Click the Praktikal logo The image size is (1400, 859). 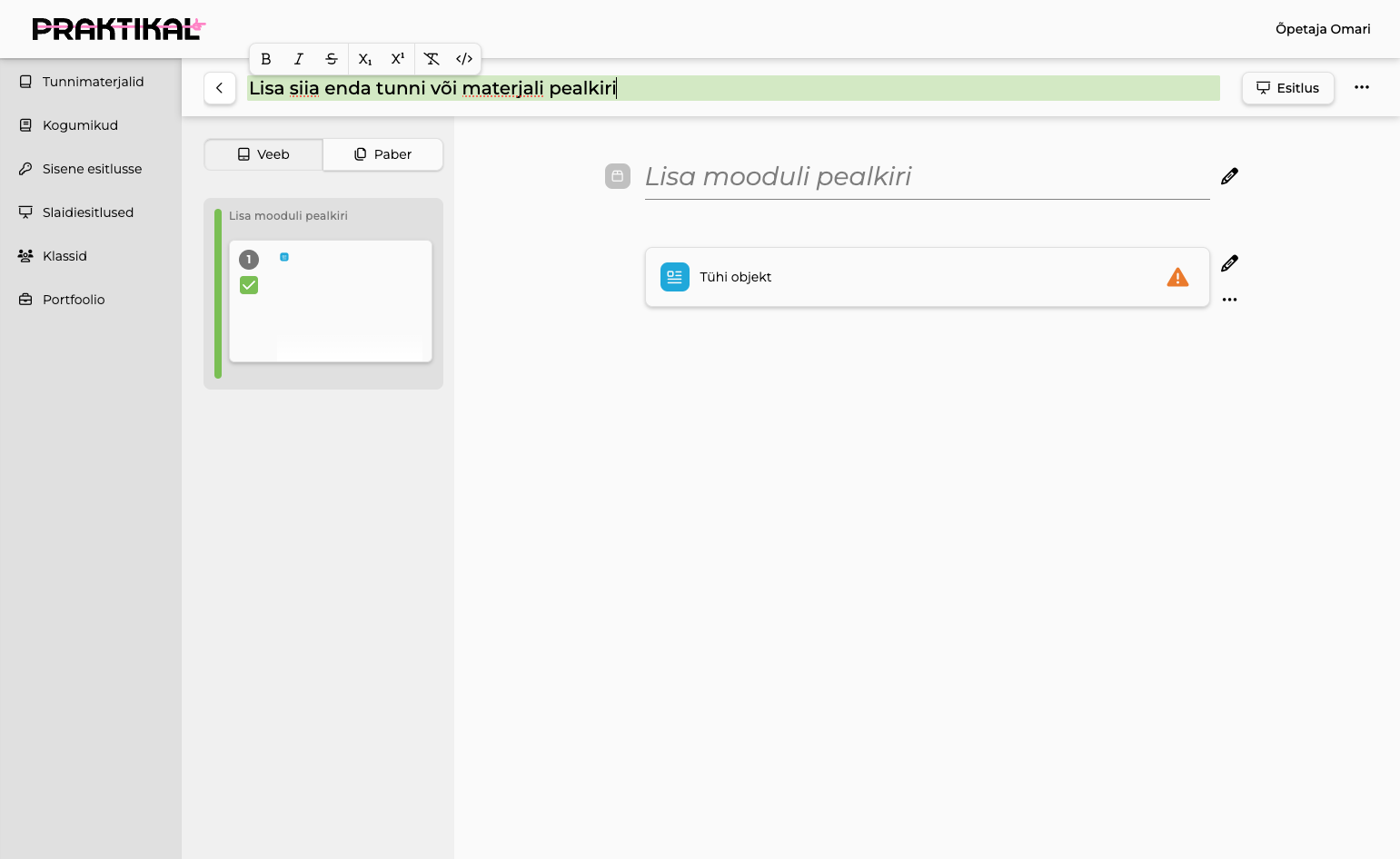pyautogui.click(x=119, y=29)
